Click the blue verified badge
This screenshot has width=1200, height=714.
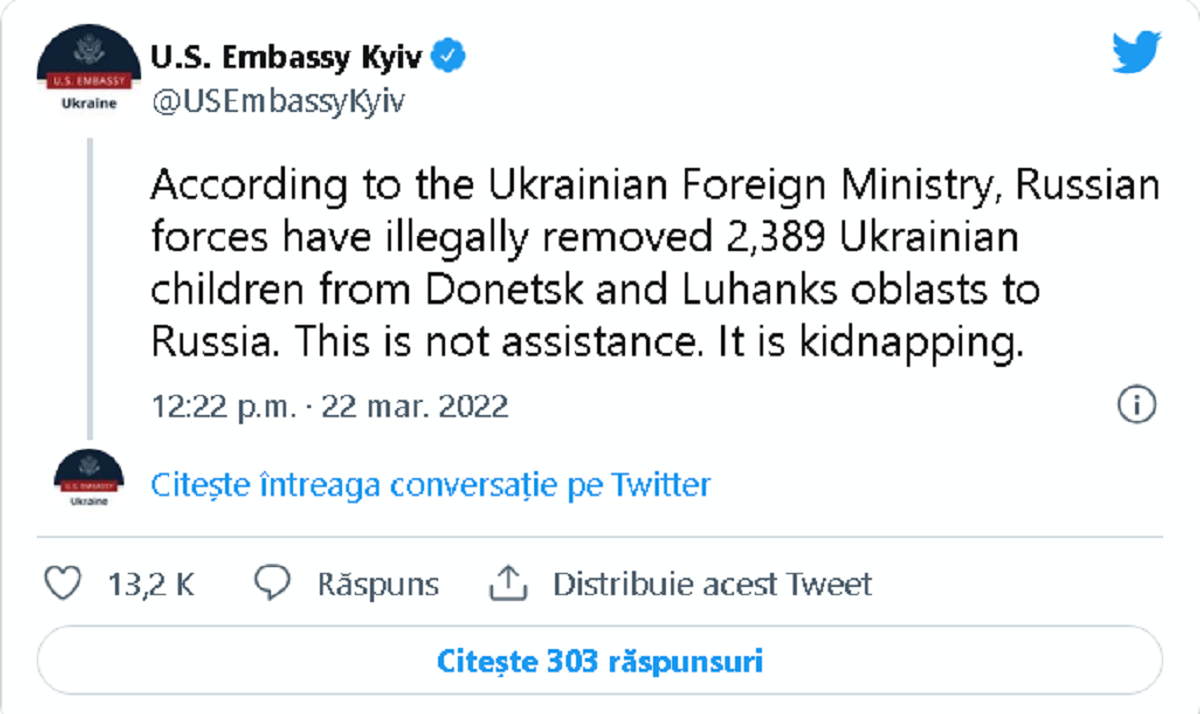pos(450,56)
